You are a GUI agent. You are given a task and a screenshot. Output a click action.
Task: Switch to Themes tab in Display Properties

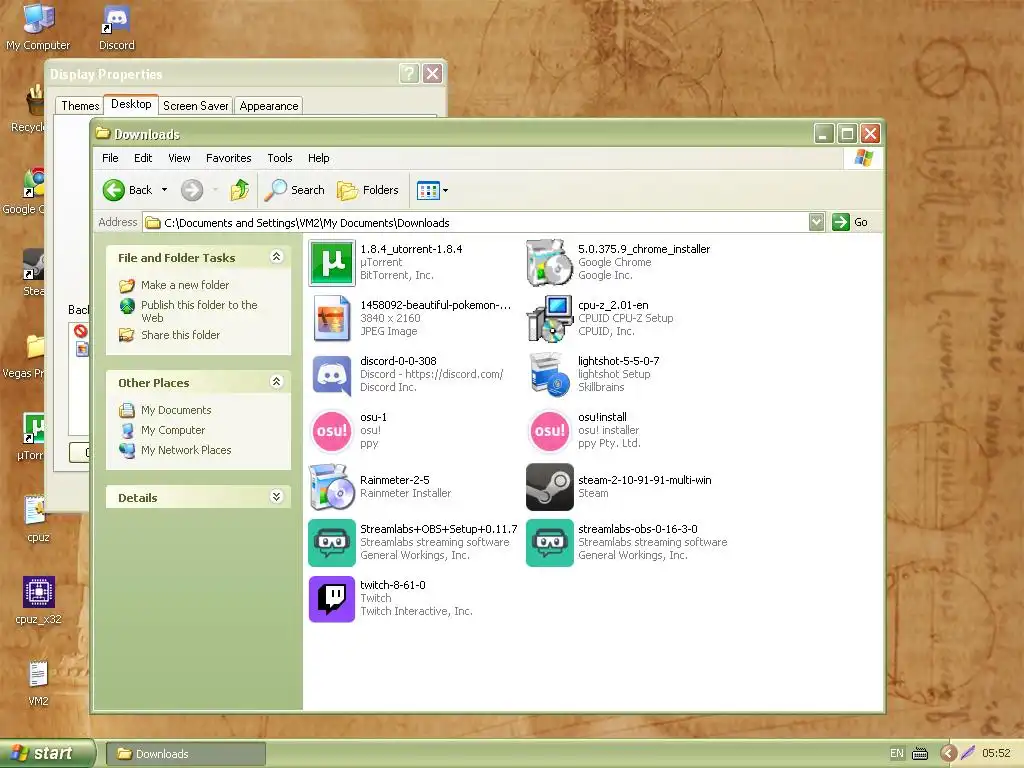(x=80, y=106)
